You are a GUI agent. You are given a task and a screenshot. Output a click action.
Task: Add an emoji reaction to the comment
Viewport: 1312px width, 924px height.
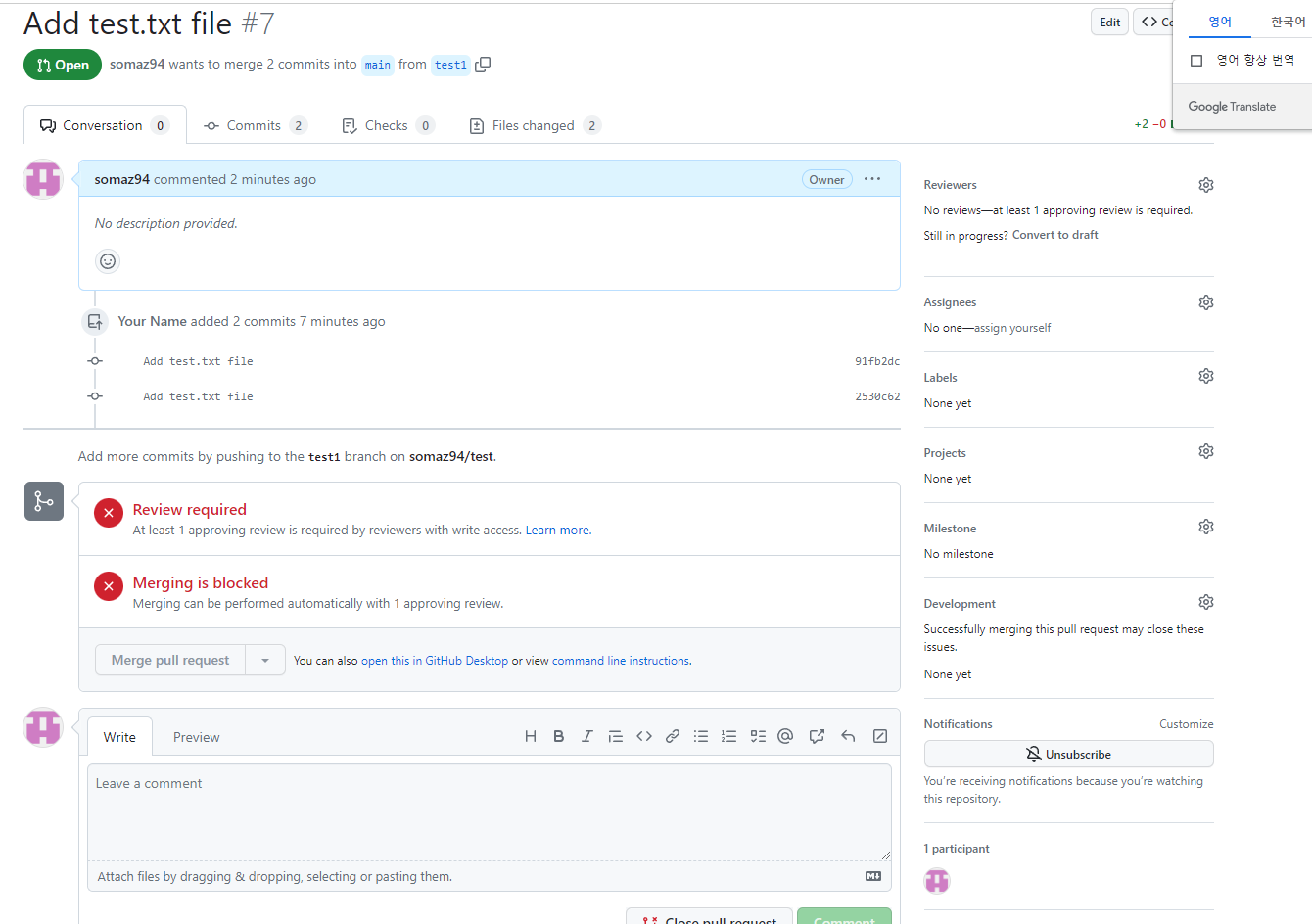pos(108,261)
